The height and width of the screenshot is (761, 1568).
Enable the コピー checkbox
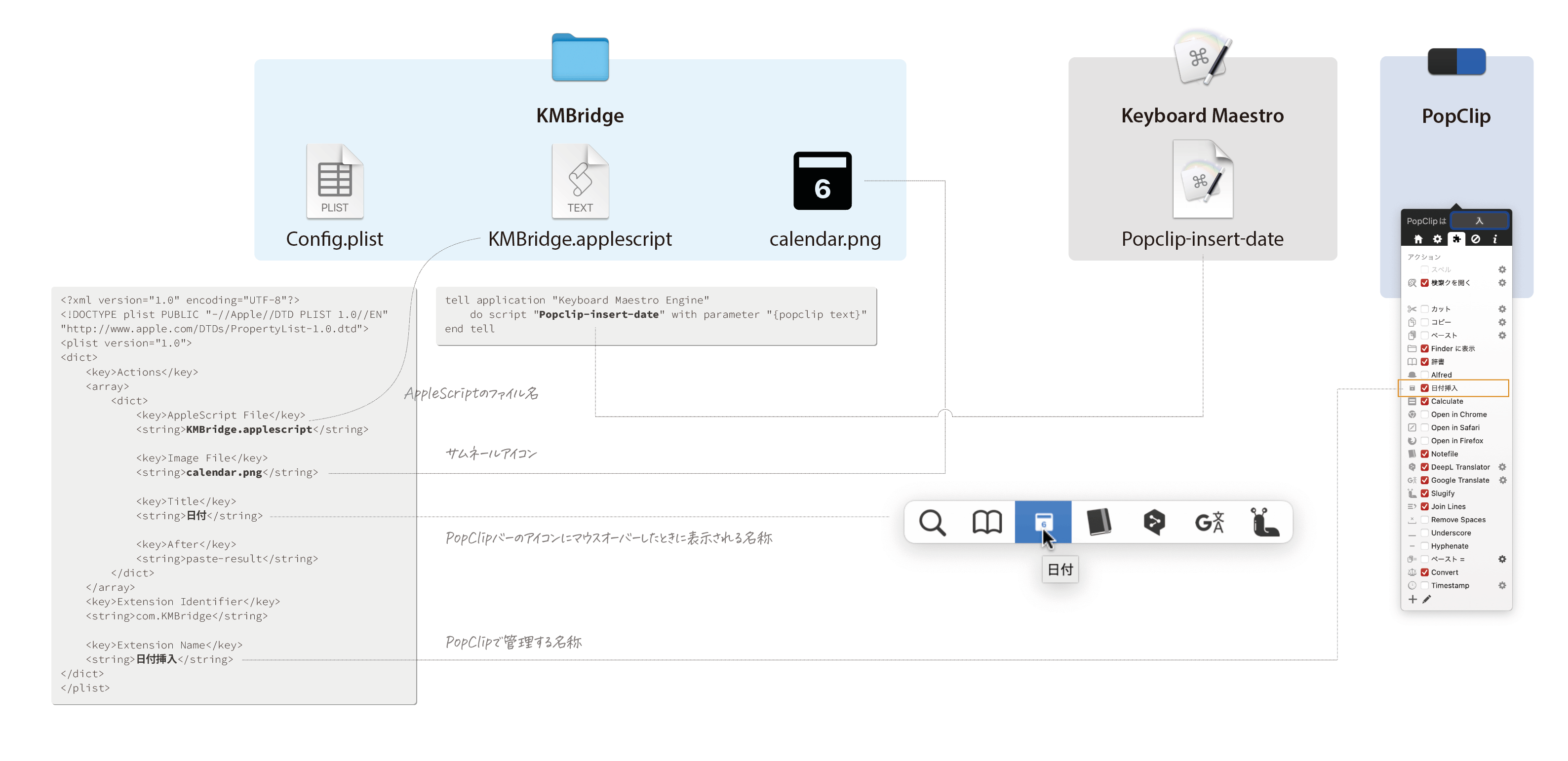1424,322
